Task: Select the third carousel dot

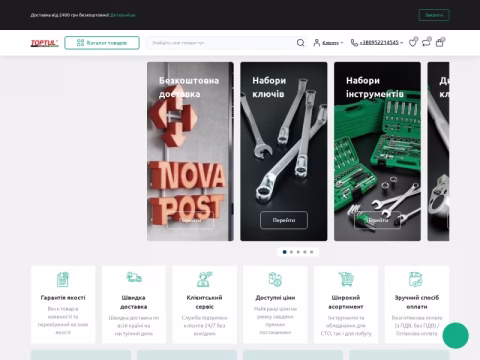Action: tap(298, 252)
